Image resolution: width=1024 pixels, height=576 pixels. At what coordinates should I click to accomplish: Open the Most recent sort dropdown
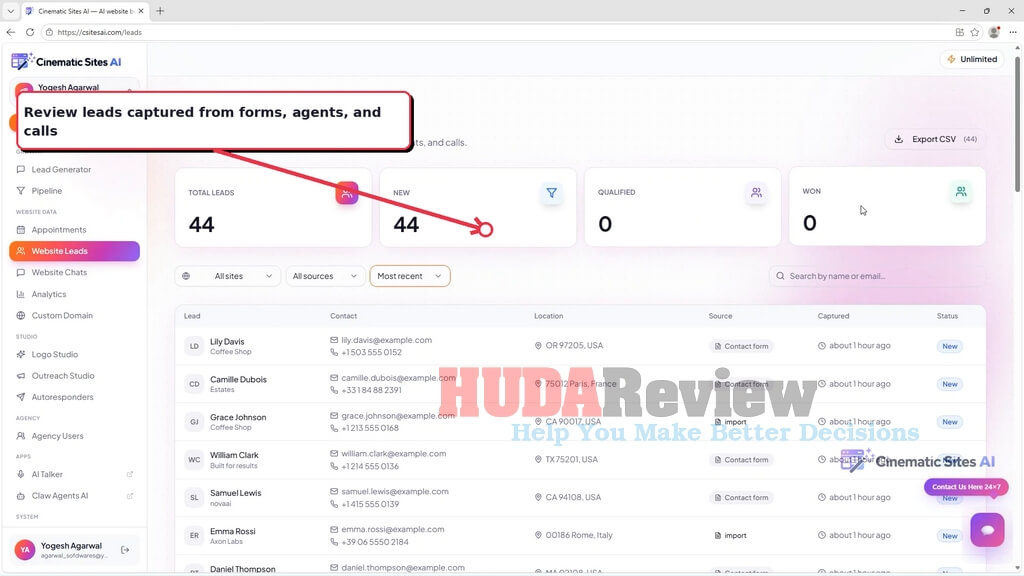coord(409,276)
